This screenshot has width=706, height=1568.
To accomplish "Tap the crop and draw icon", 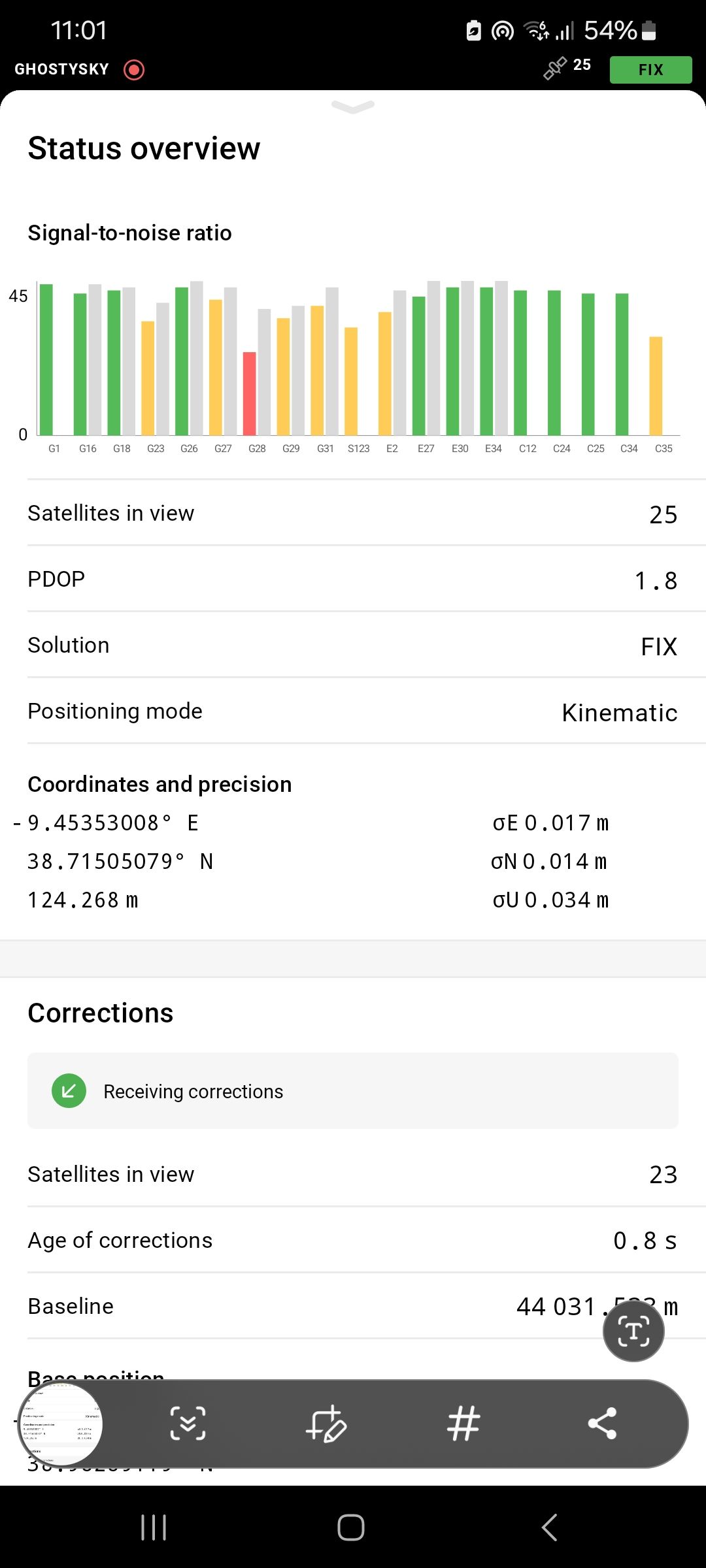I will [326, 1424].
